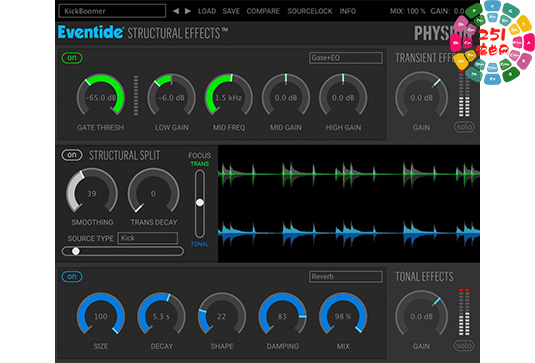Click the Focus vertical slider handle
The height and width of the screenshot is (363, 535).
[200, 202]
